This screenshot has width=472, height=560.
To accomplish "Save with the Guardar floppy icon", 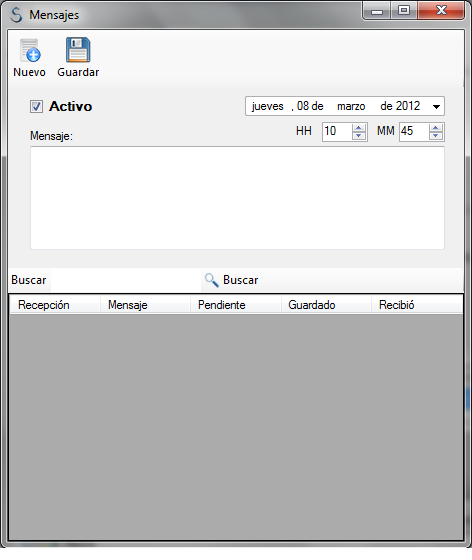I will pos(78,50).
